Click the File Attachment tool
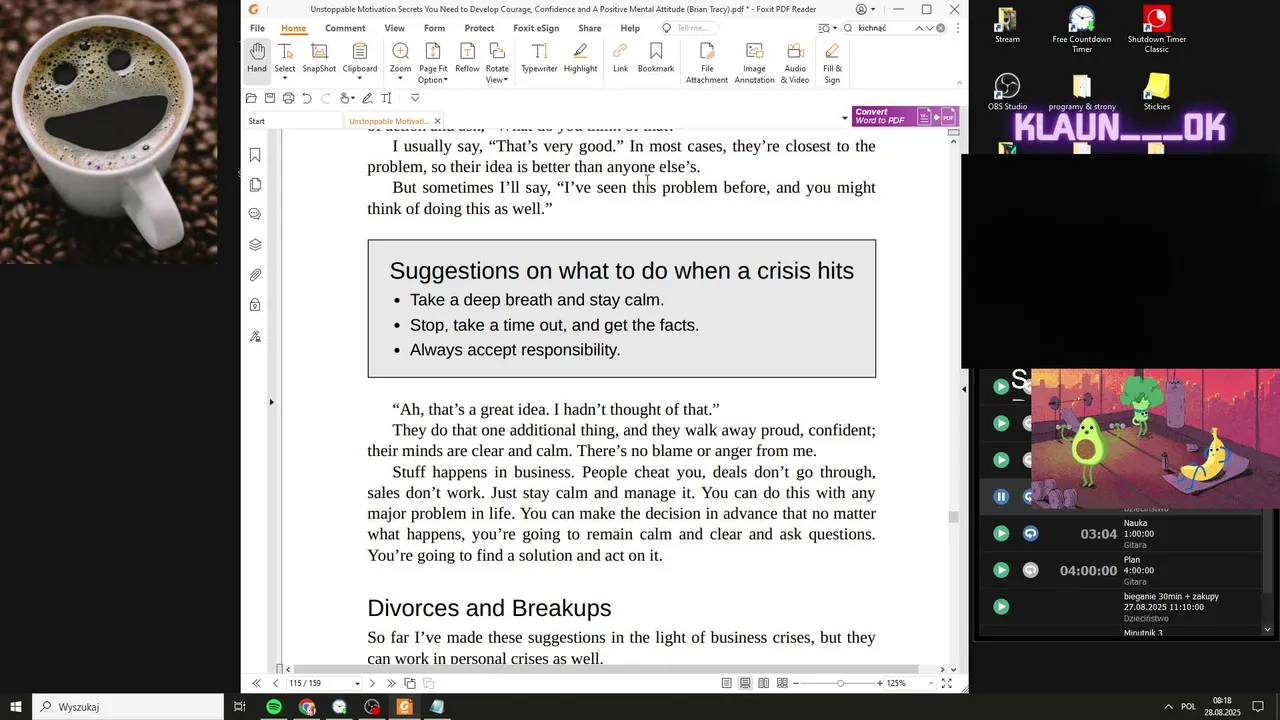 pyautogui.click(x=707, y=63)
